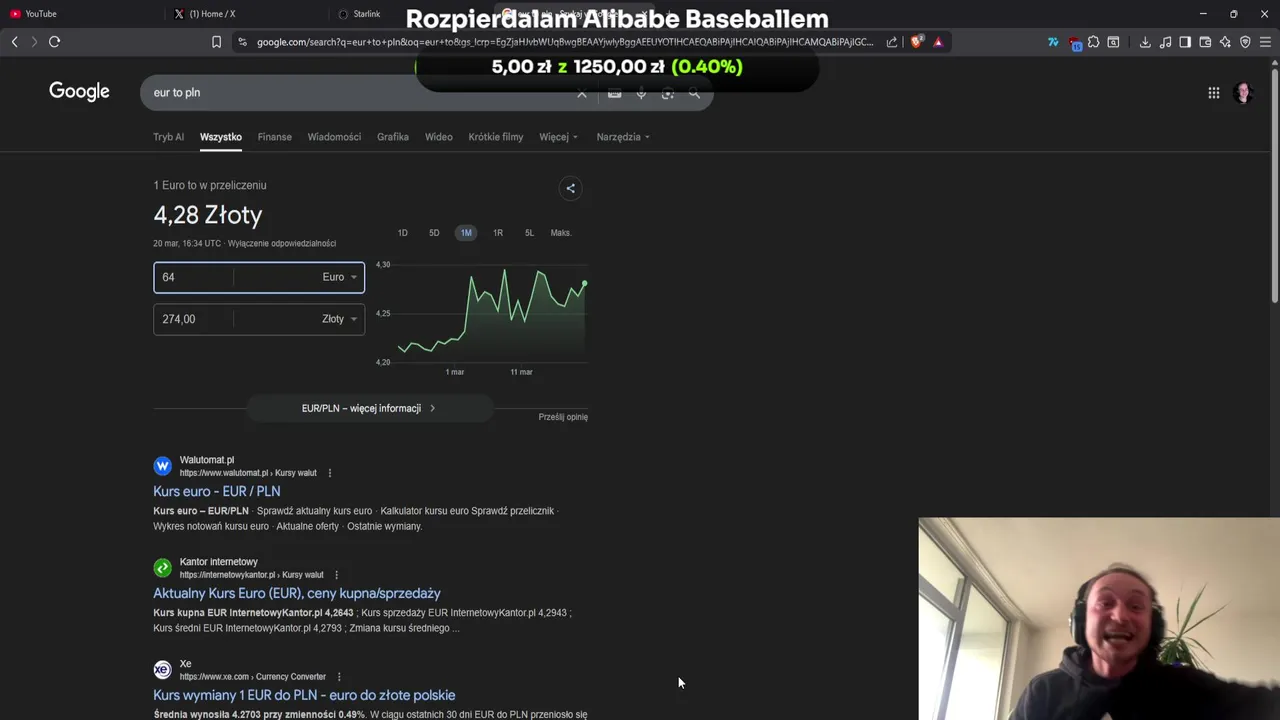Open the browser hamburger menu
1280x720 pixels.
[1265, 42]
